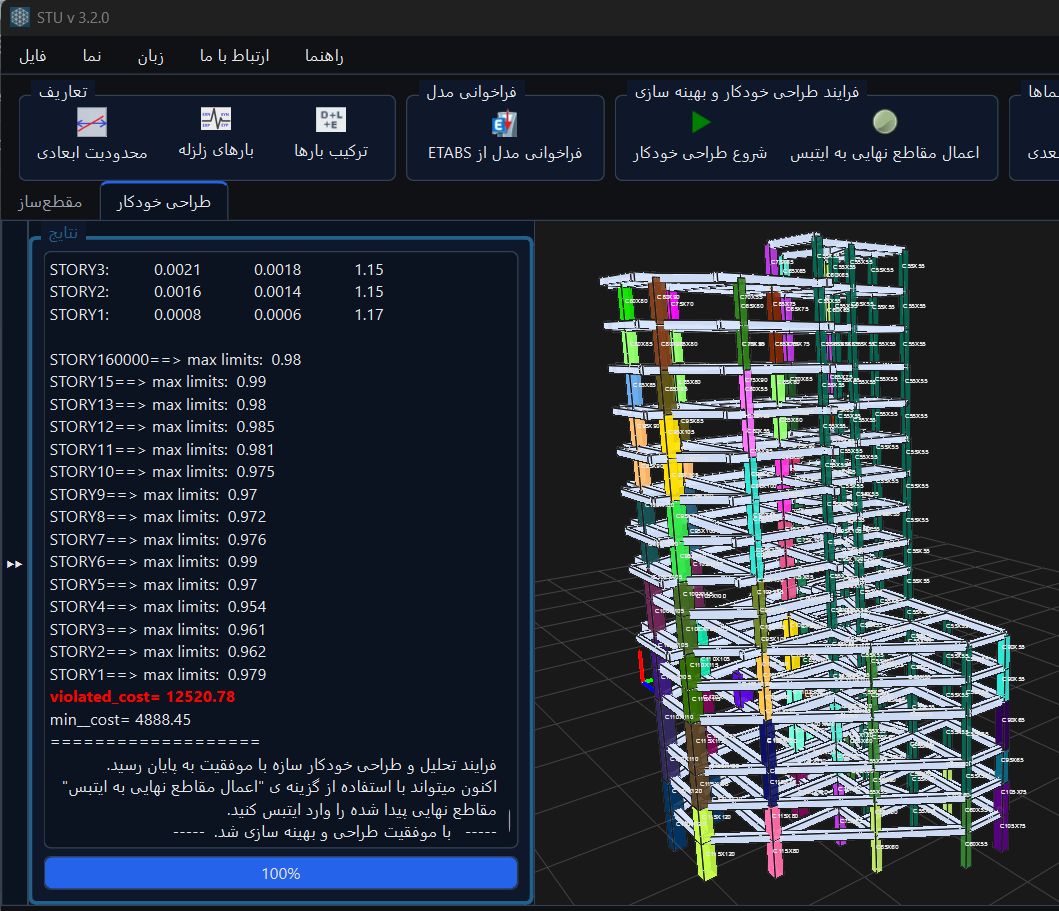Open load combinations (ترکیب بارها) tool
The height and width of the screenshot is (911, 1059).
point(331,121)
